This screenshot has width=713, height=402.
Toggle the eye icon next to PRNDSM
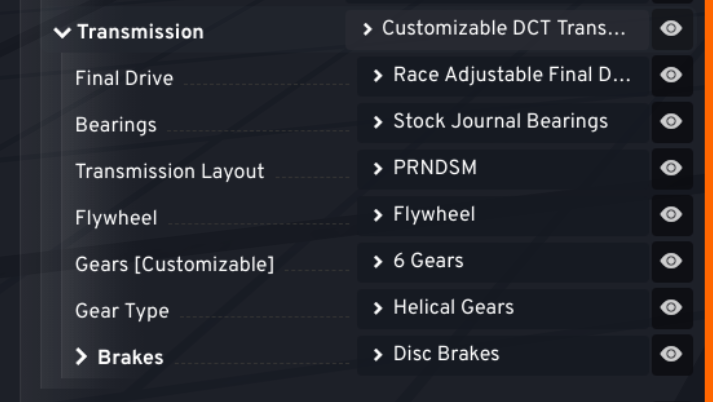pos(672,168)
